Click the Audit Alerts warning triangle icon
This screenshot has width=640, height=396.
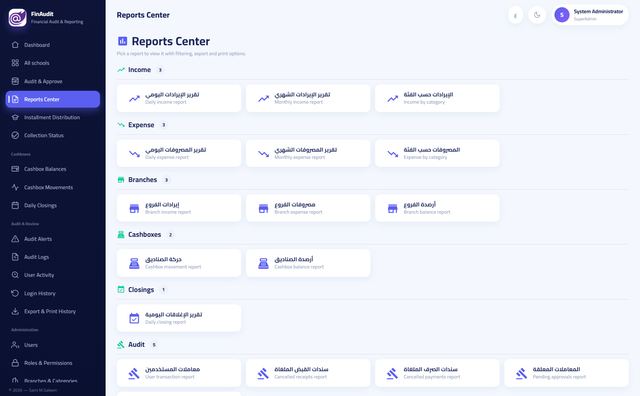pyautogui.click(x=15, y=239)
